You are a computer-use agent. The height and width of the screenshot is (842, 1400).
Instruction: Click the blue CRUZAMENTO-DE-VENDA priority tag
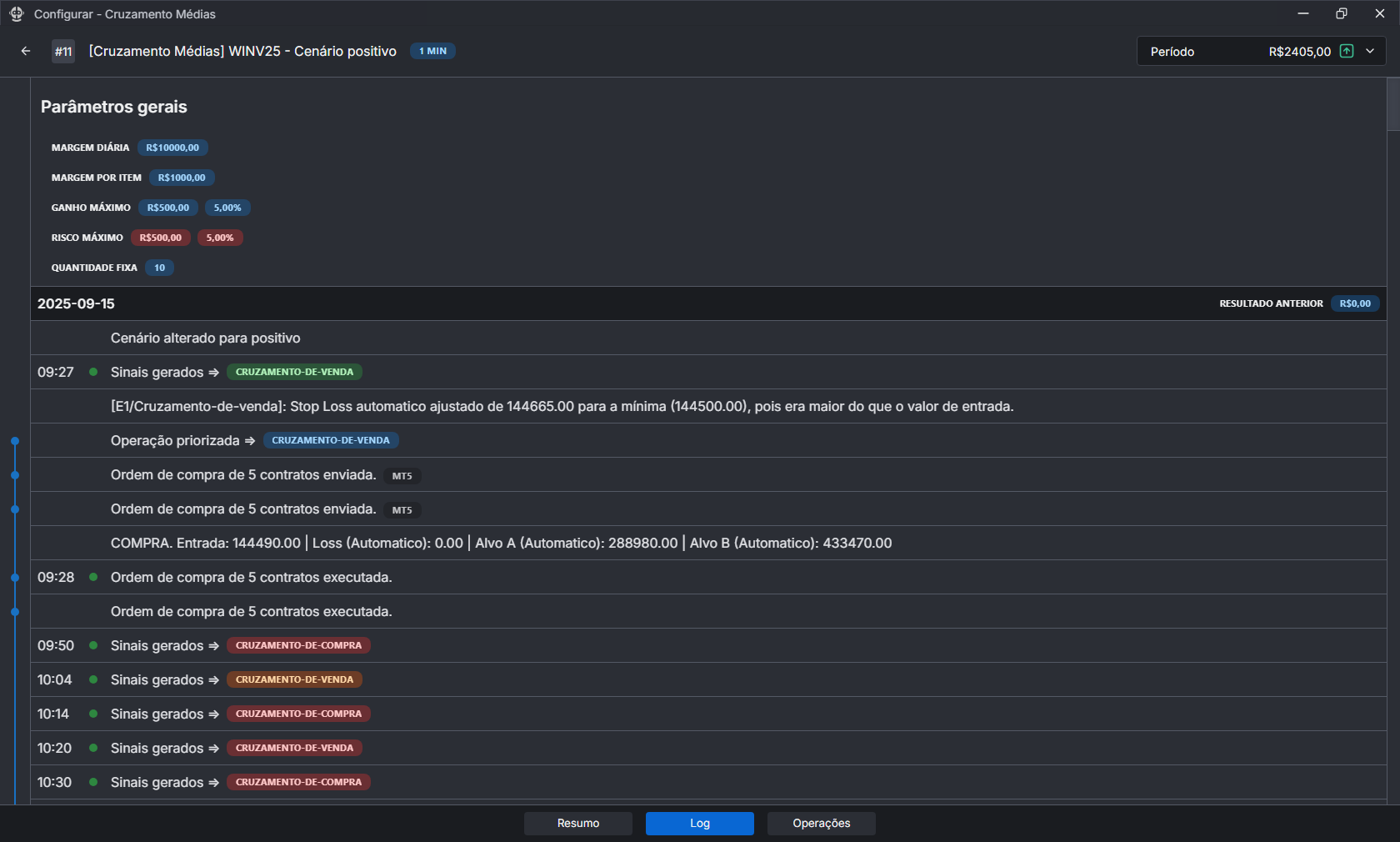pyautogui.click(x=330, y=440)
